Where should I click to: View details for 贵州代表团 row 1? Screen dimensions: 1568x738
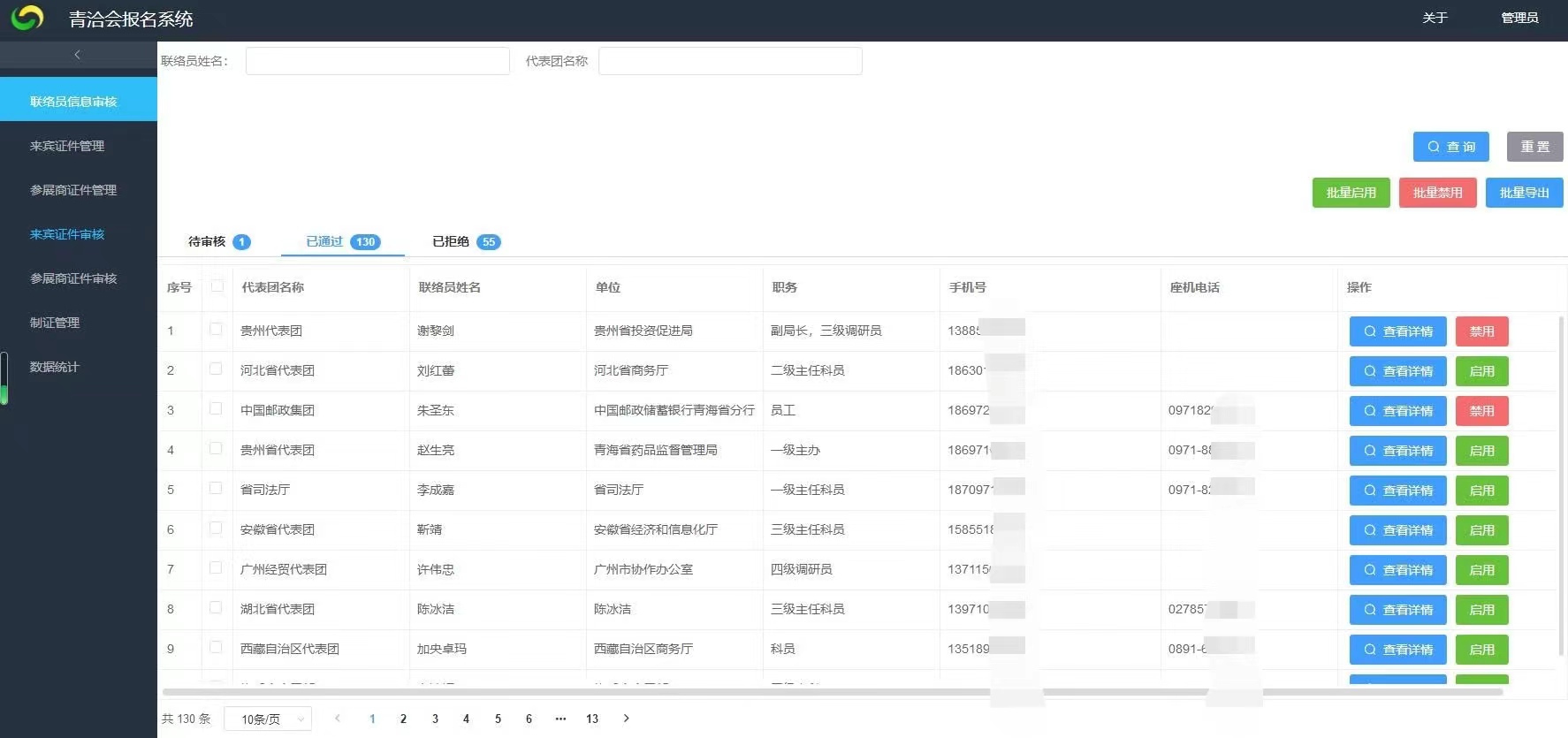click(x=1397, y=331)
